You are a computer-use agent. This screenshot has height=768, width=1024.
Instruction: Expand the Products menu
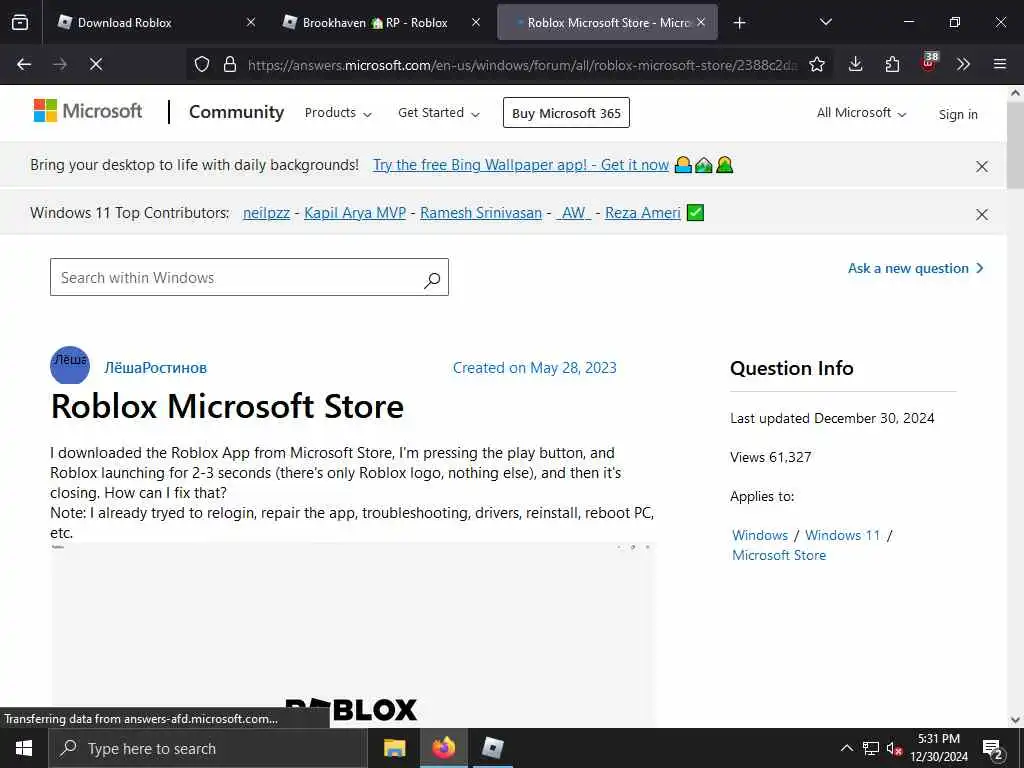pyautogui.click(x=338, y=113)
